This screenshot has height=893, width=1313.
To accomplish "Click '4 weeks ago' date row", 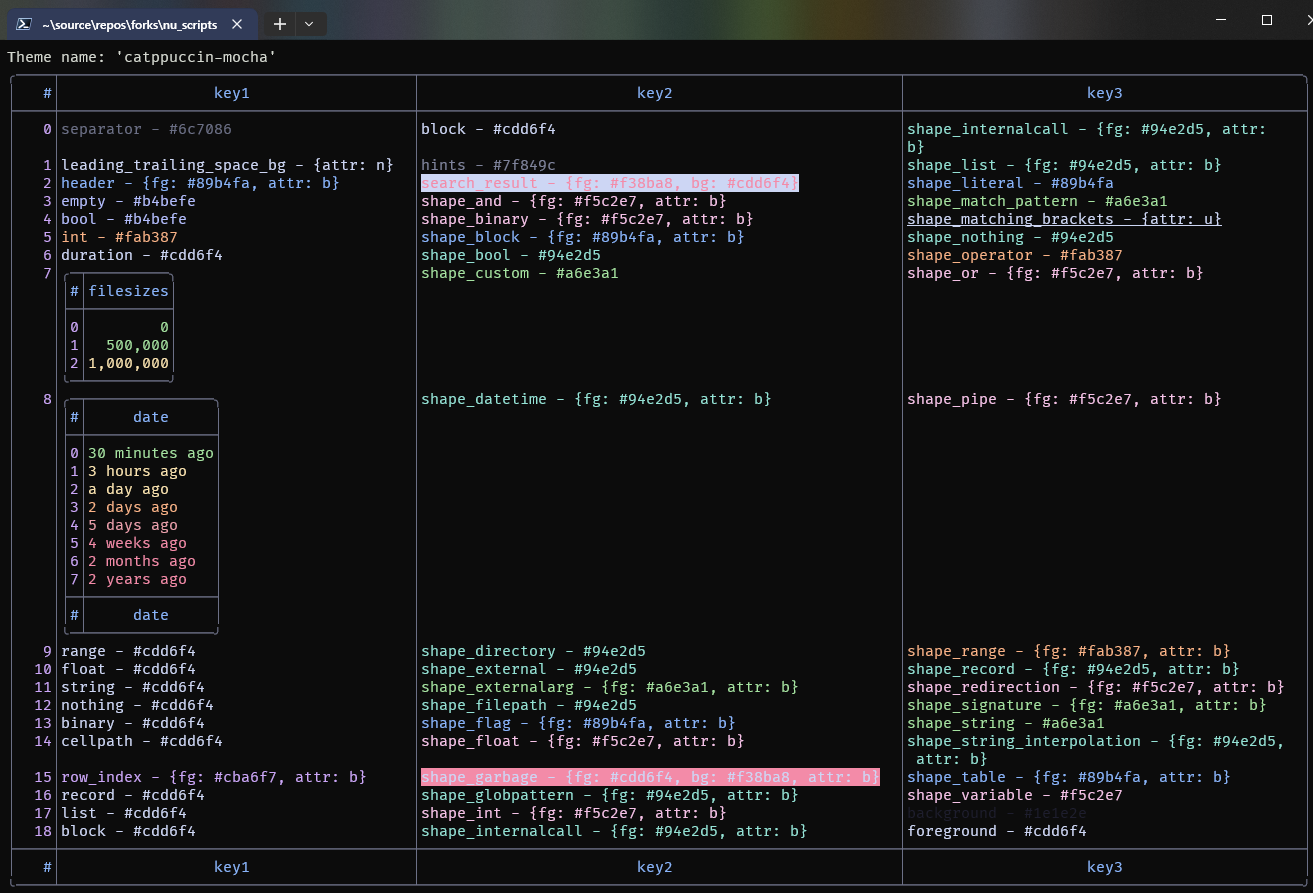I will tap(137, 543).
